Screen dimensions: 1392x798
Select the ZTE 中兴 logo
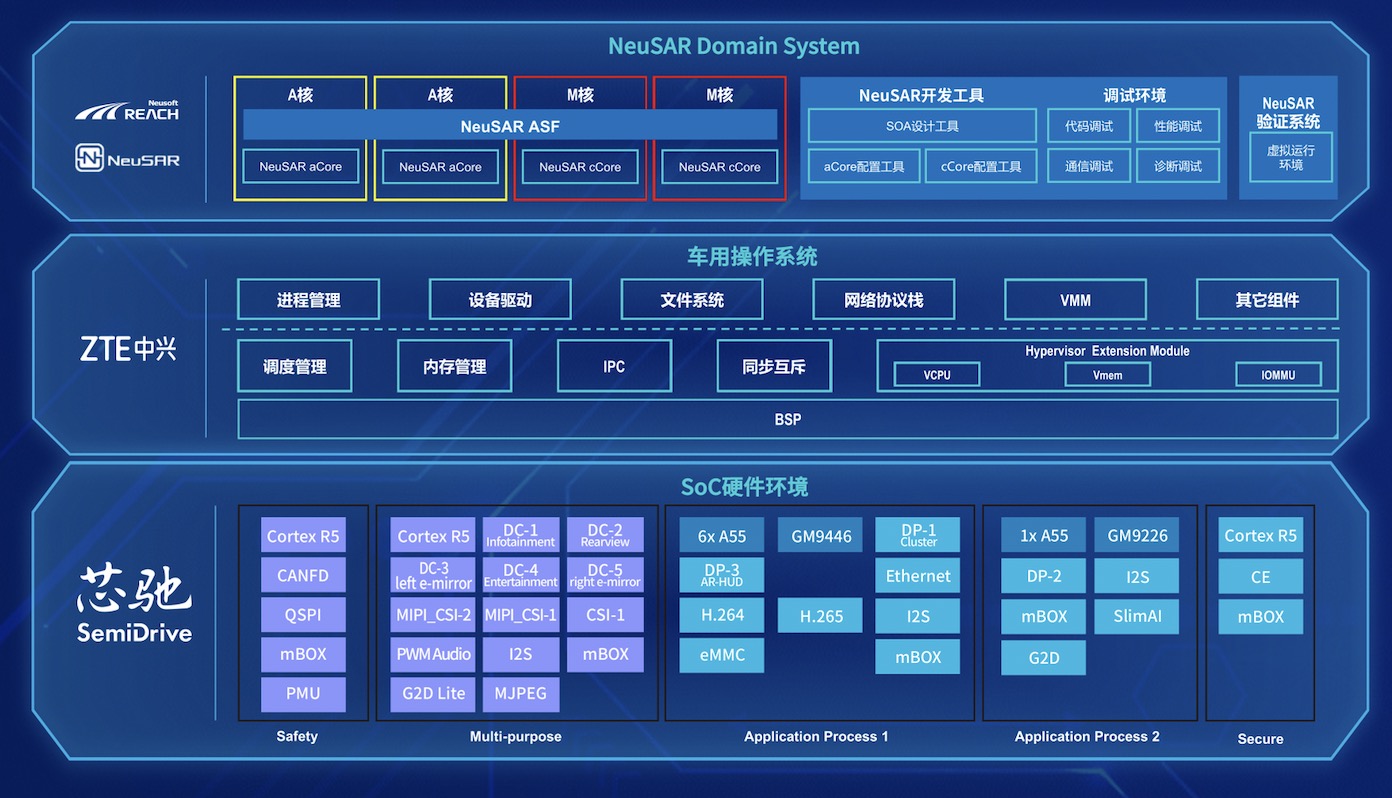pyautogui.click(x=127, y=349)
